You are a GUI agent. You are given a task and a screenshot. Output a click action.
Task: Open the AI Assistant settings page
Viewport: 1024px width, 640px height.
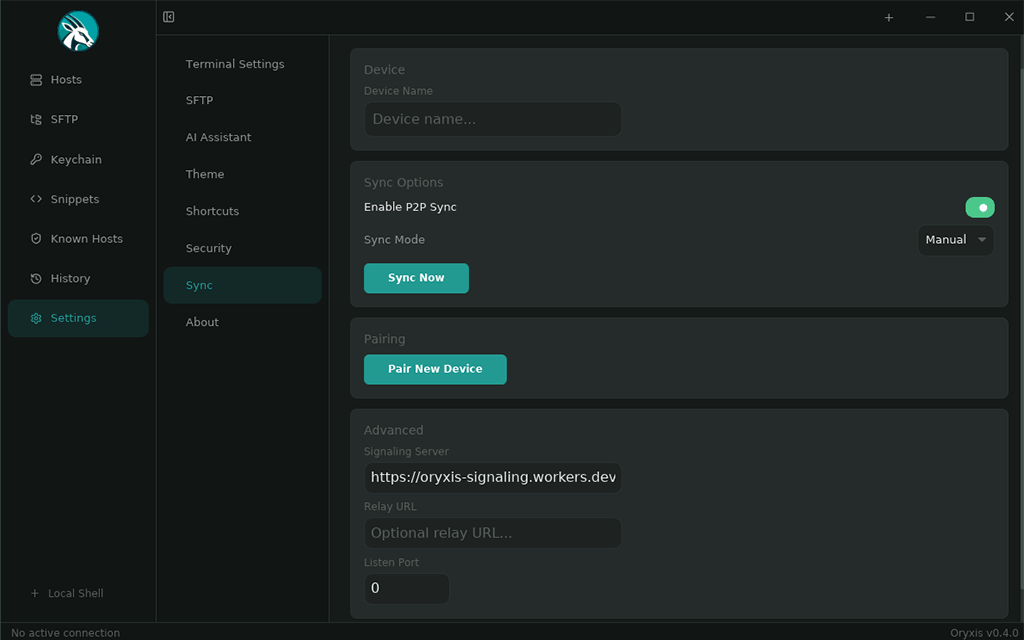coord(217,137)
